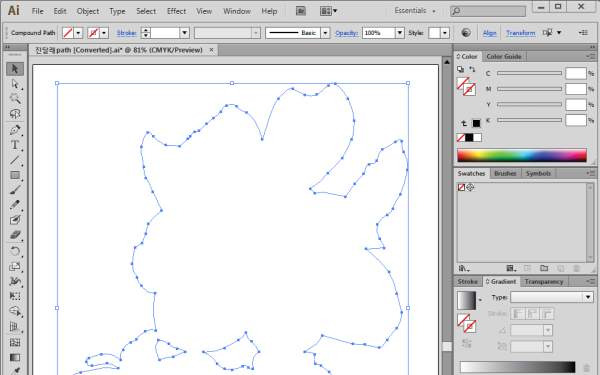Click the stroke weight stepper arrows
The height and width of the screenshot is (375, 600).
pos(145,33)
